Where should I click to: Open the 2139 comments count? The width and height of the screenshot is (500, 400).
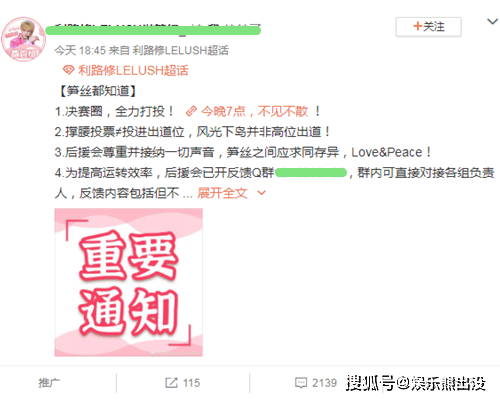[x=324, y=383]
